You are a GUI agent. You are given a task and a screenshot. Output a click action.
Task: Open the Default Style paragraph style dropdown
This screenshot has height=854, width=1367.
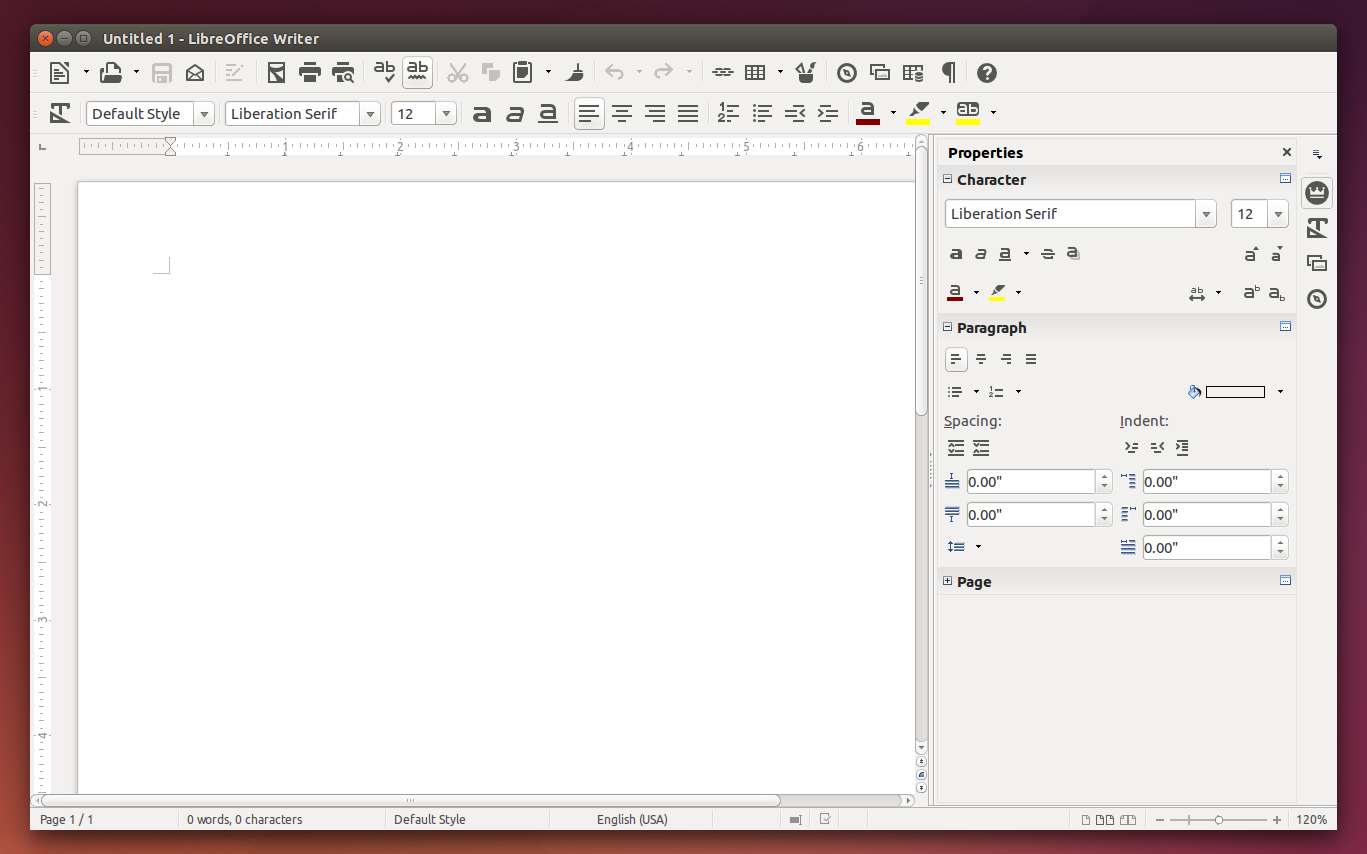205,114
